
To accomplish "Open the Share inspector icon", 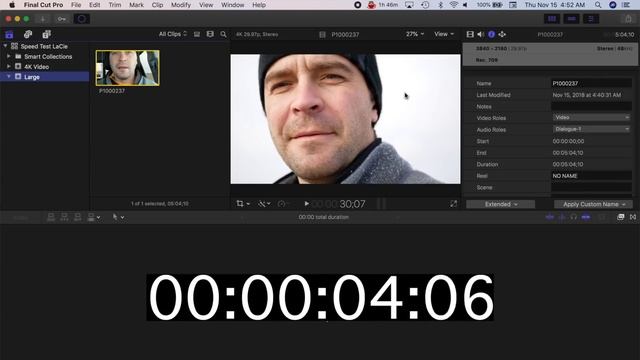I will pyautogui.click(x=502, y=34).
